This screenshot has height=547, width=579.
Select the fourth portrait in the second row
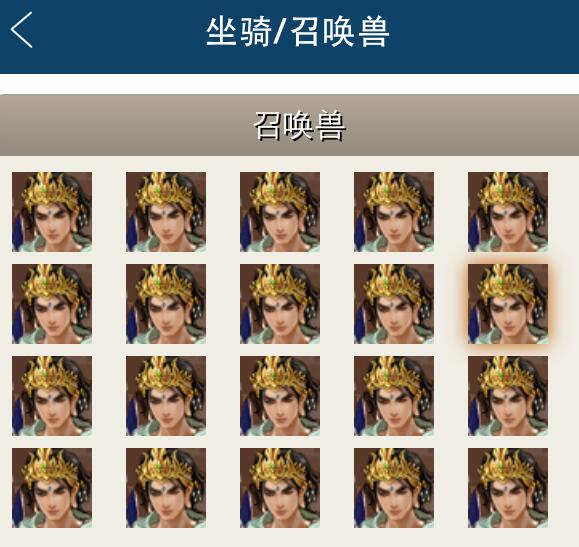[394, 304]
